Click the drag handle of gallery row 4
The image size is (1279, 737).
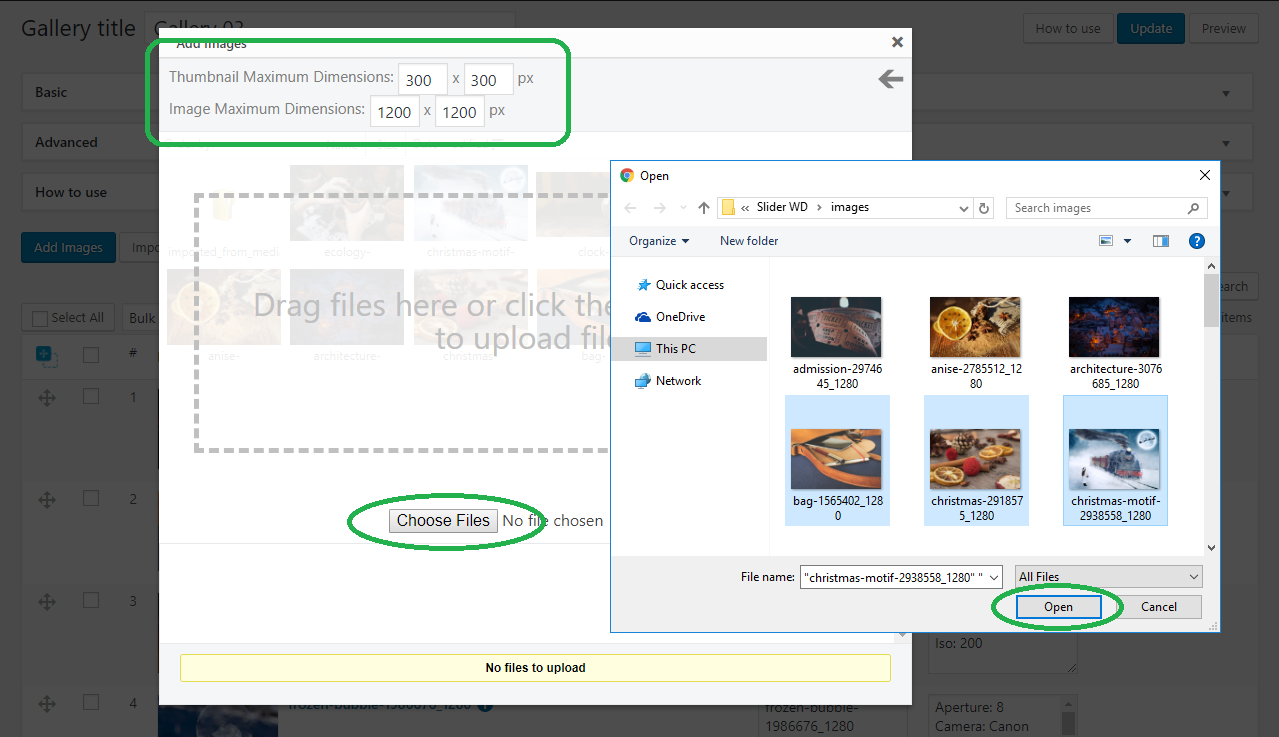pyautogui.click(x=46, y=703)
